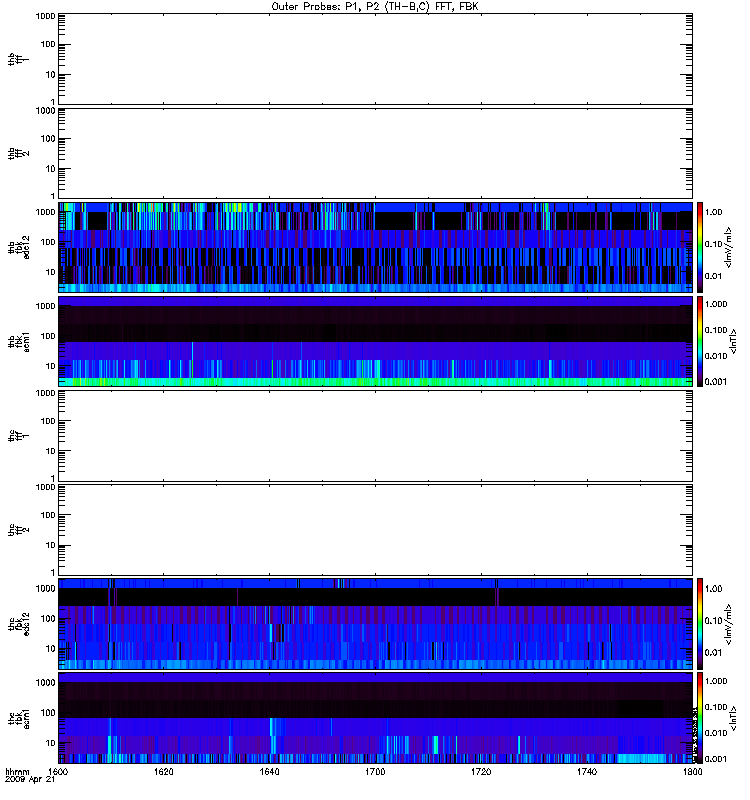
Task: Click the empty first thc FFT panel
Action: (375, 435)
